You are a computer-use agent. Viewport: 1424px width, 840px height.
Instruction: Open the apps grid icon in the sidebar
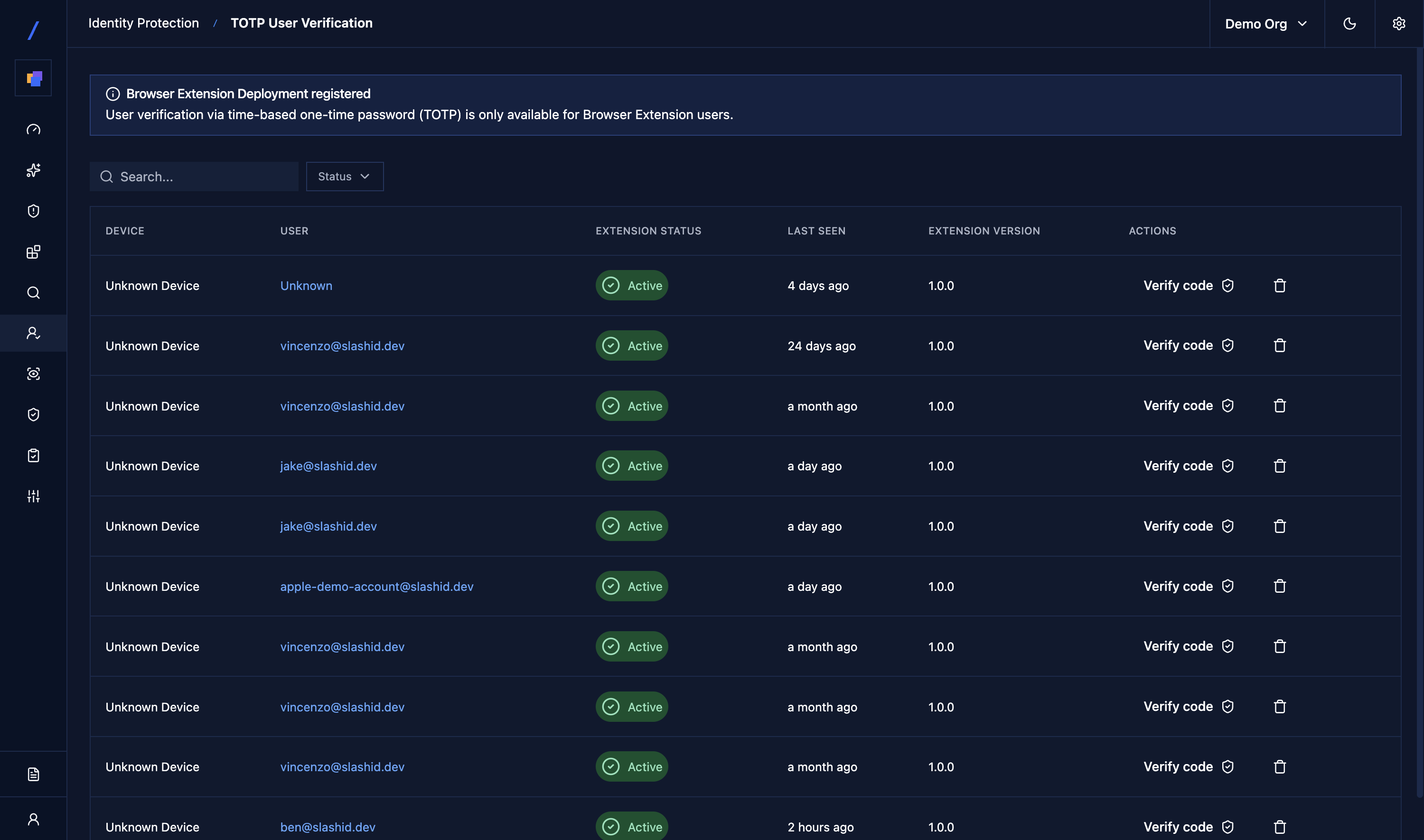33,252
